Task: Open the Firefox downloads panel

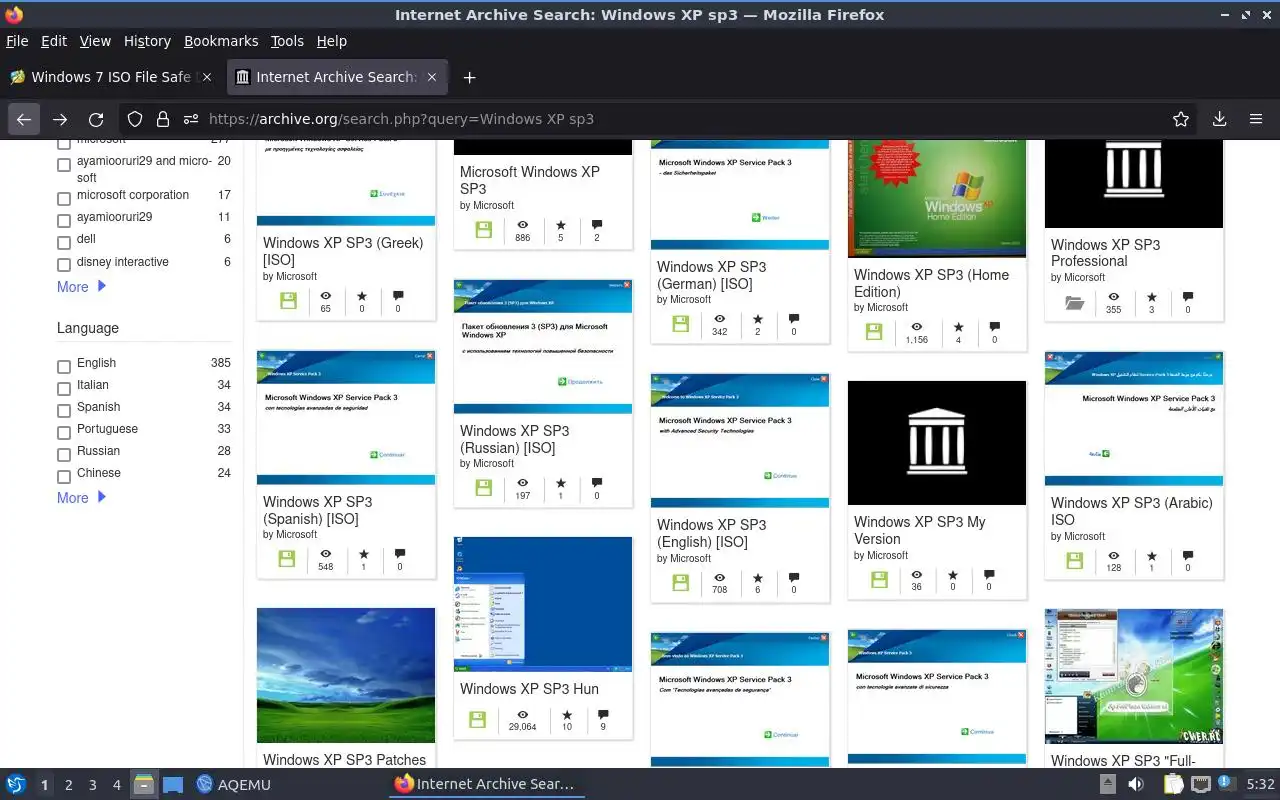Action: pos(1219,119)
